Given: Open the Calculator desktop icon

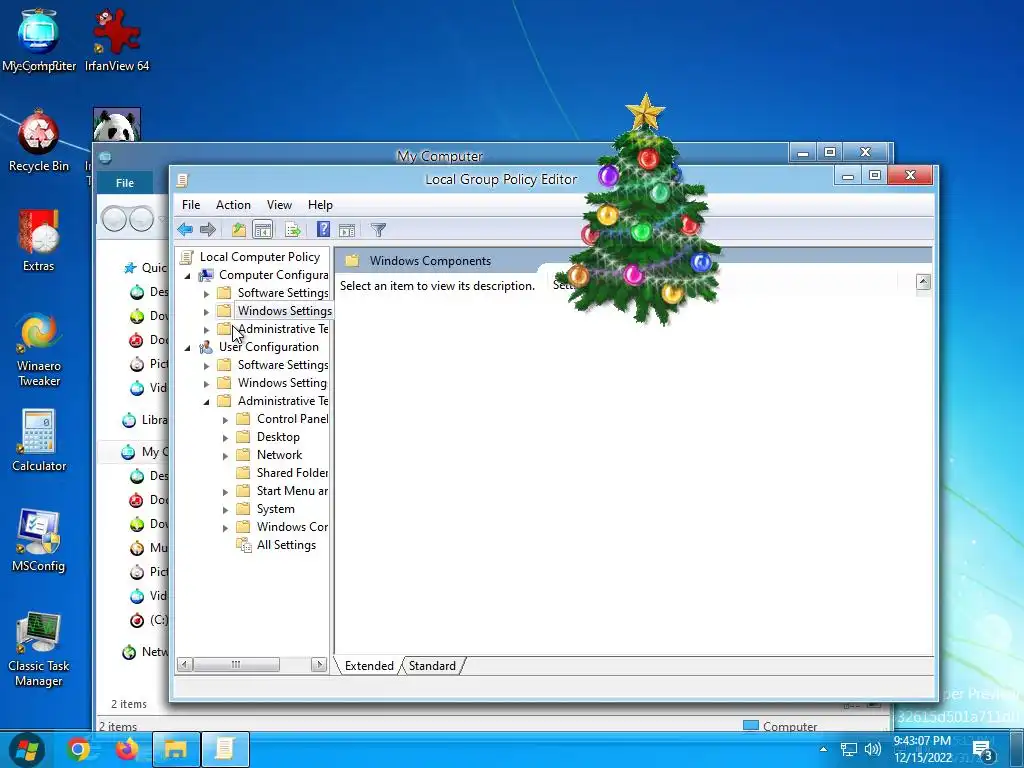Looking at the screenshot, I should point(39,441).
